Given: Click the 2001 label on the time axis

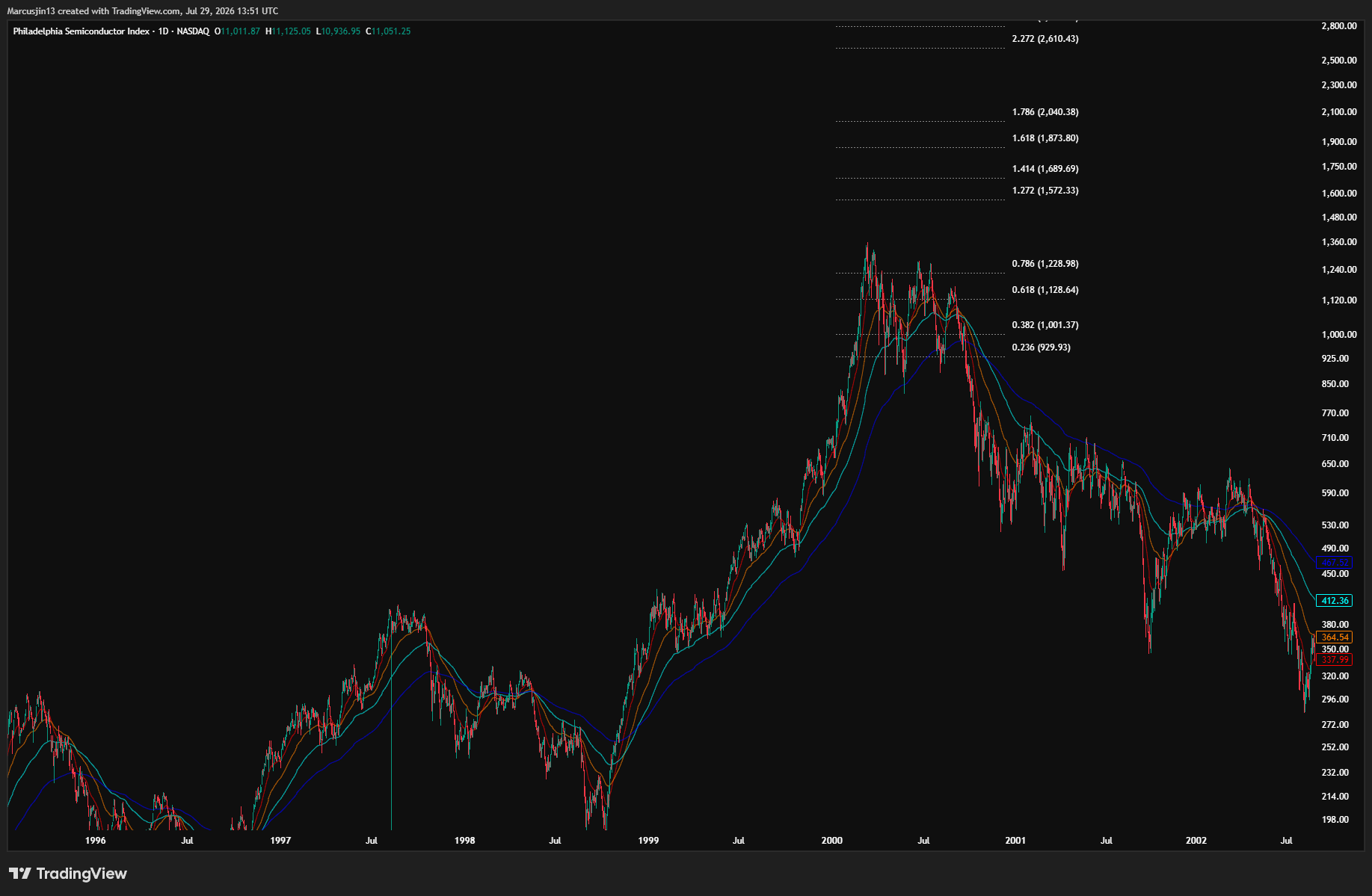Looking at the screenshot, I should [x=1015, y=841].
